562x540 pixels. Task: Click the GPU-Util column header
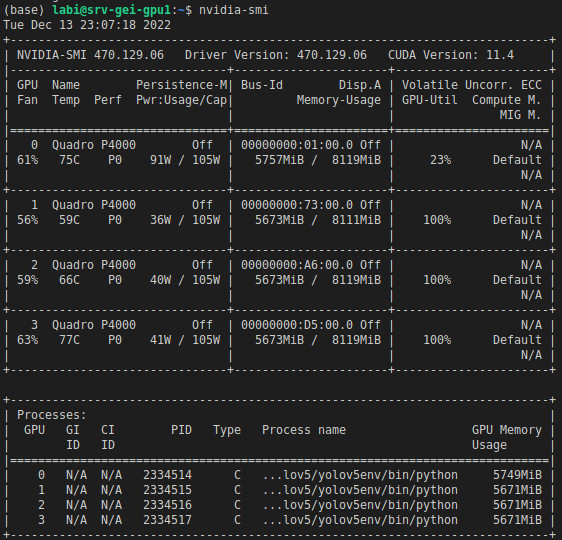430,100
